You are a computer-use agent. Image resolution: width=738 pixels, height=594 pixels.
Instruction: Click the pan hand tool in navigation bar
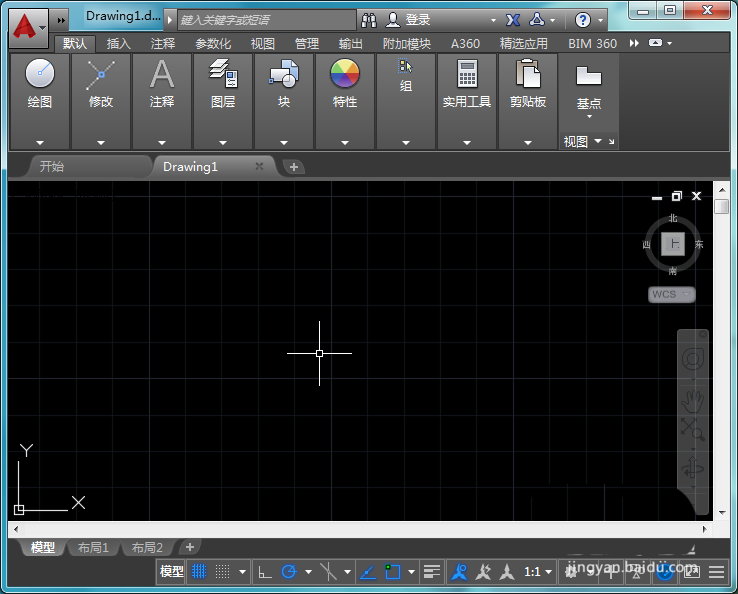[693, 401]
